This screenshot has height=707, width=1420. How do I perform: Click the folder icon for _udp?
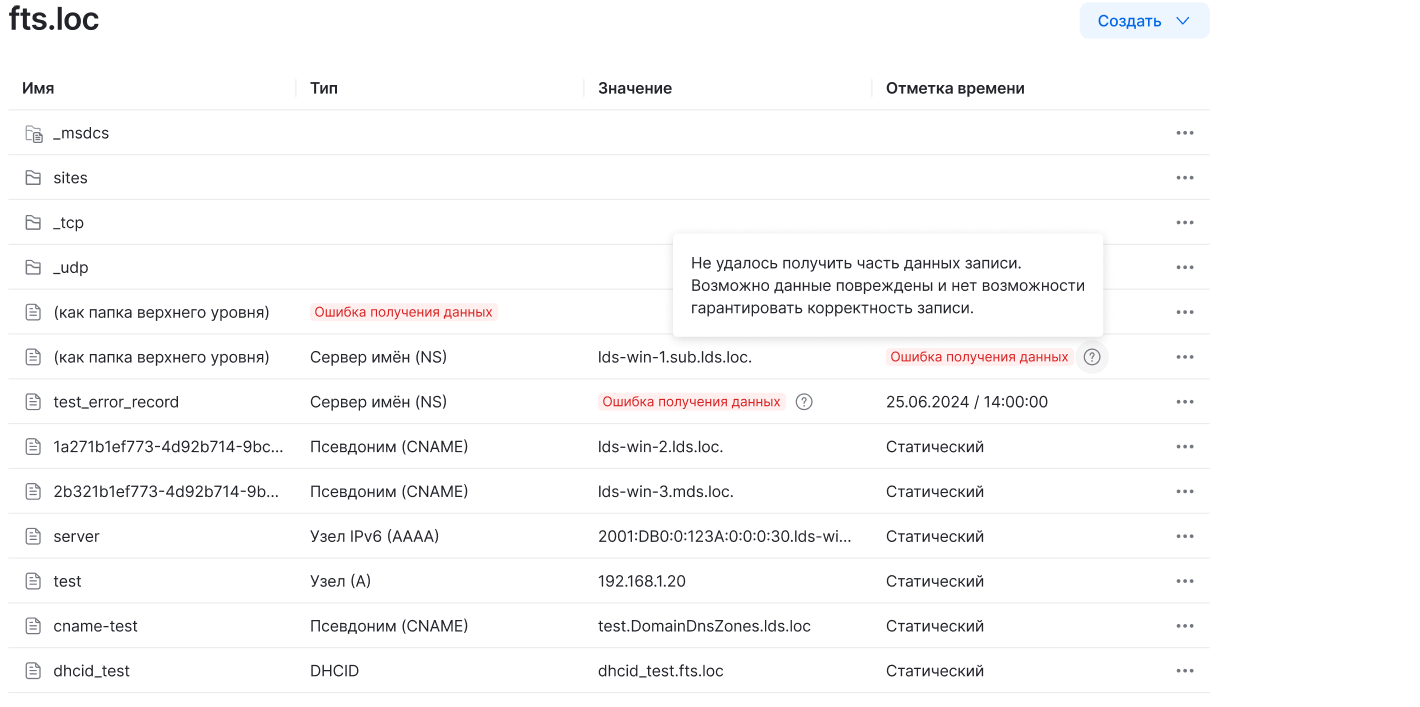coord(32,267)
